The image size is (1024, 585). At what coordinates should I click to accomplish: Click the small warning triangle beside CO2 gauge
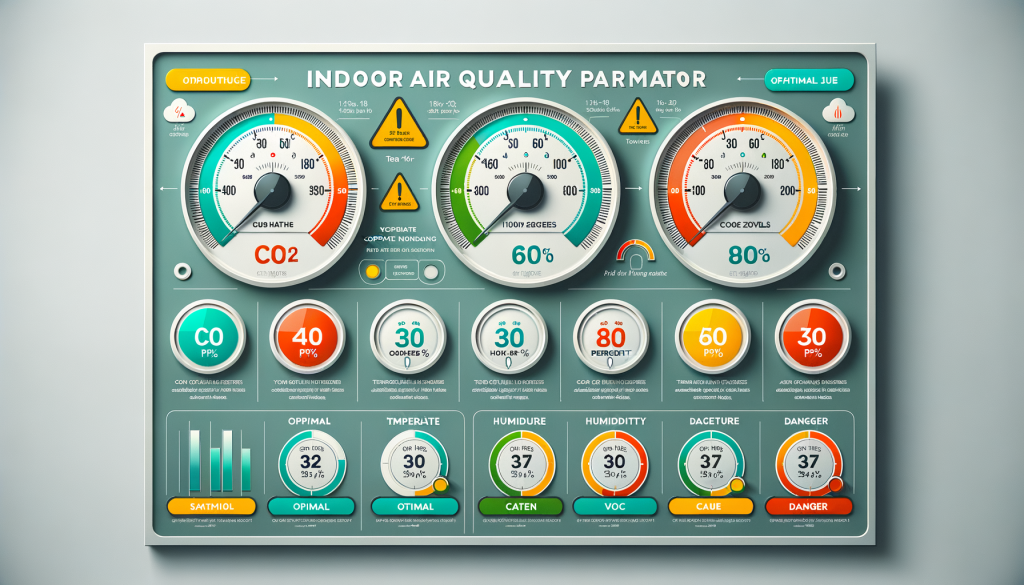[398, 194]
